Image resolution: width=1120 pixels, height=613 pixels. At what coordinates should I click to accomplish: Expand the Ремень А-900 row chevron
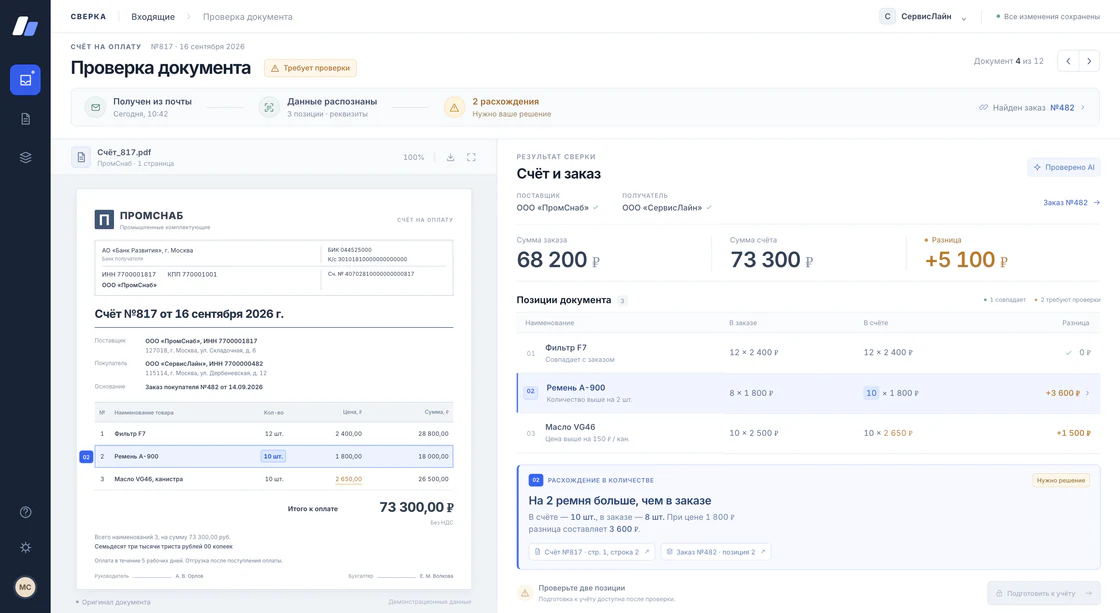click(1088, 393)
